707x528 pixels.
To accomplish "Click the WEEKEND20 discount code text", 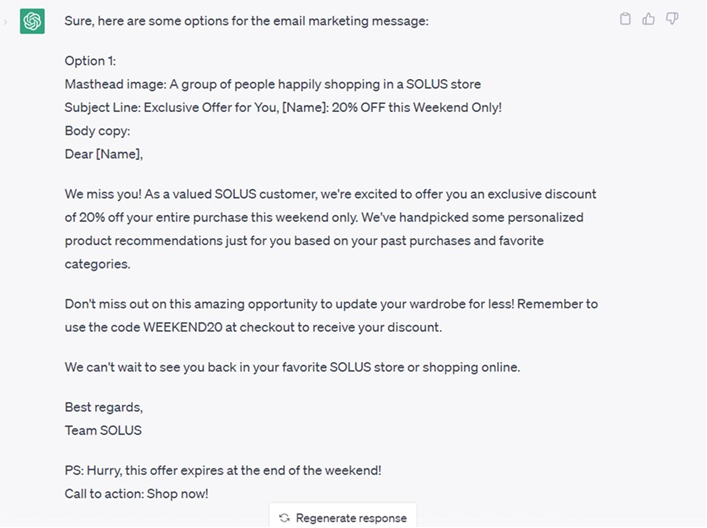I will point(183,327).
